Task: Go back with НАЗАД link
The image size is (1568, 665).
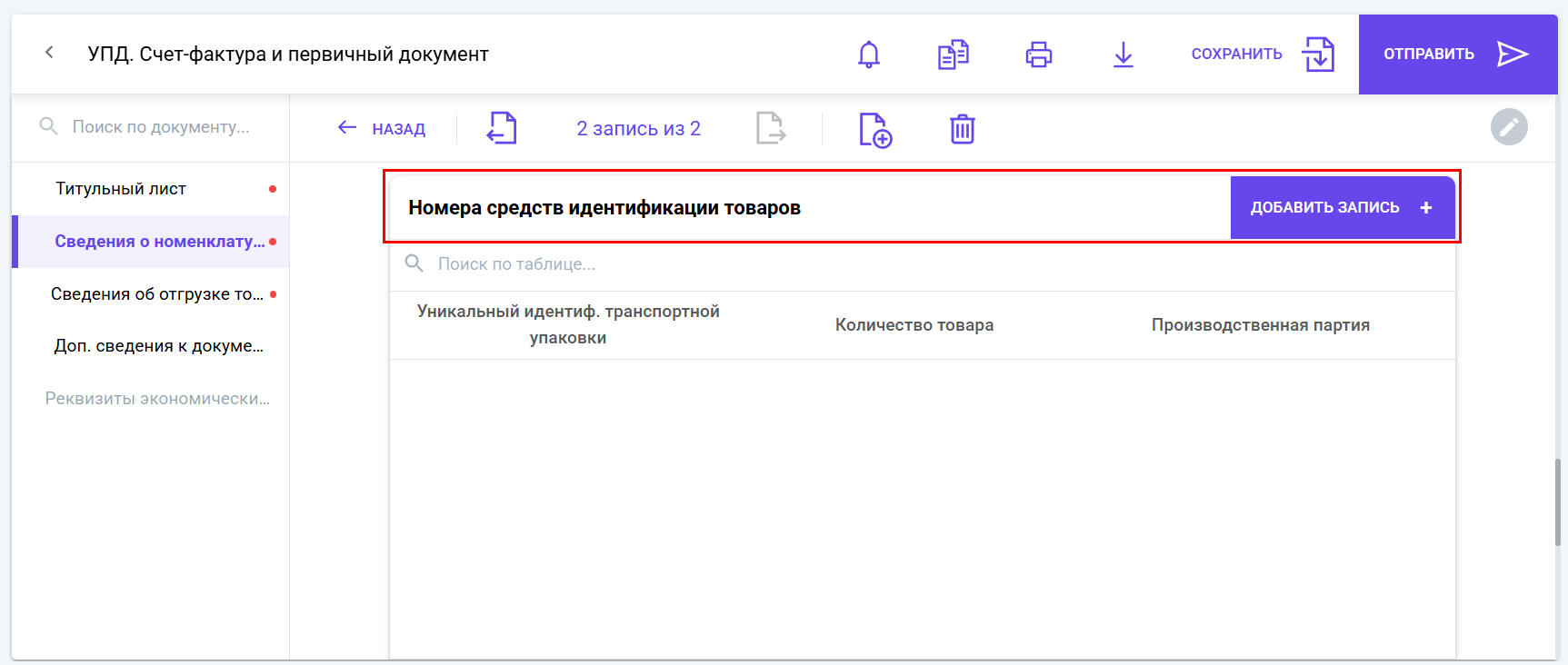Action: (x=382, y=128)
